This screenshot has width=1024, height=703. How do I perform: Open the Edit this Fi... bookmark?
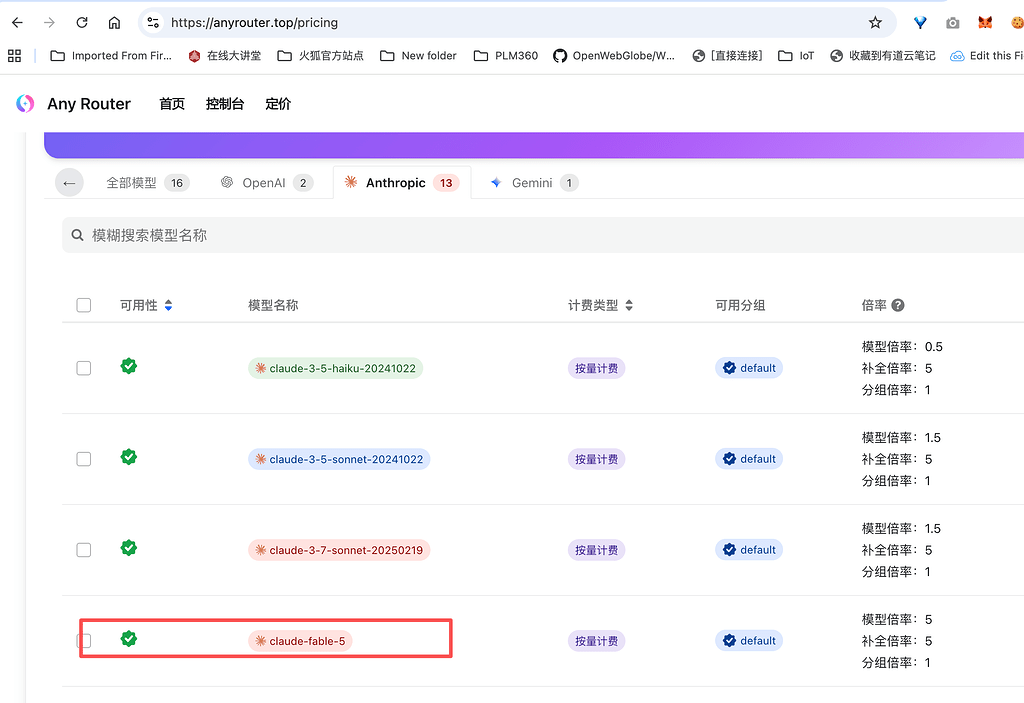pos(987,56)
